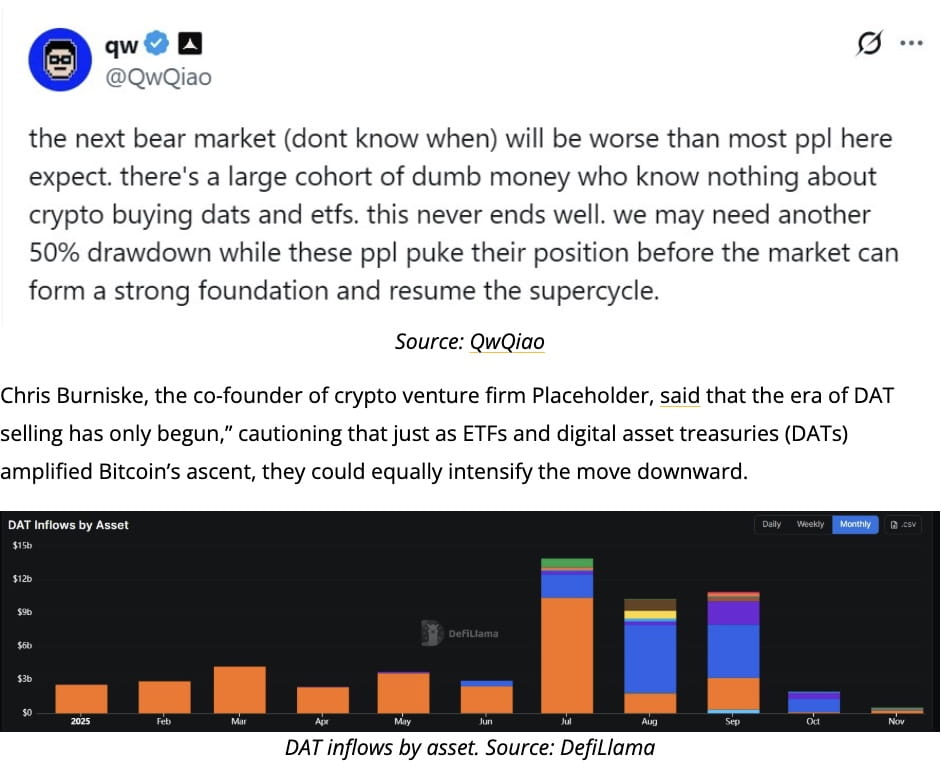The height and width of the screenshot is (784, 942).
Task: Click the qw profile avatar
Action: [60, 59]
